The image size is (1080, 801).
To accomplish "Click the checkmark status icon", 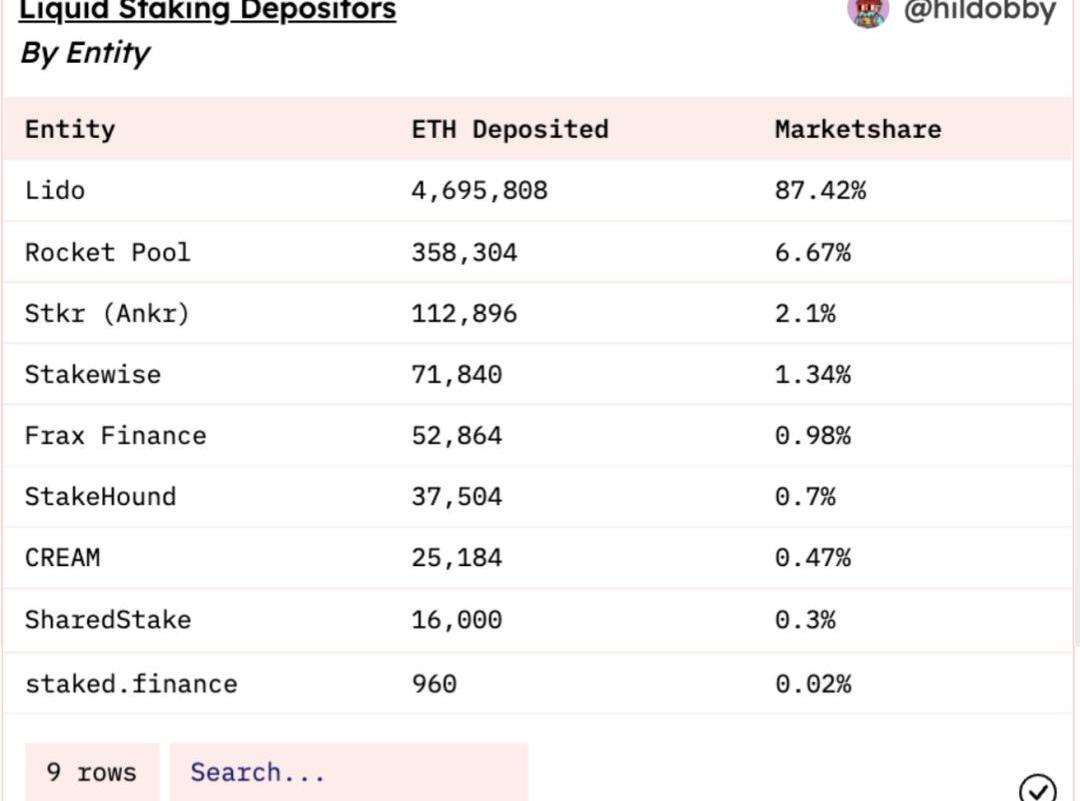I will coord(1038,789).
